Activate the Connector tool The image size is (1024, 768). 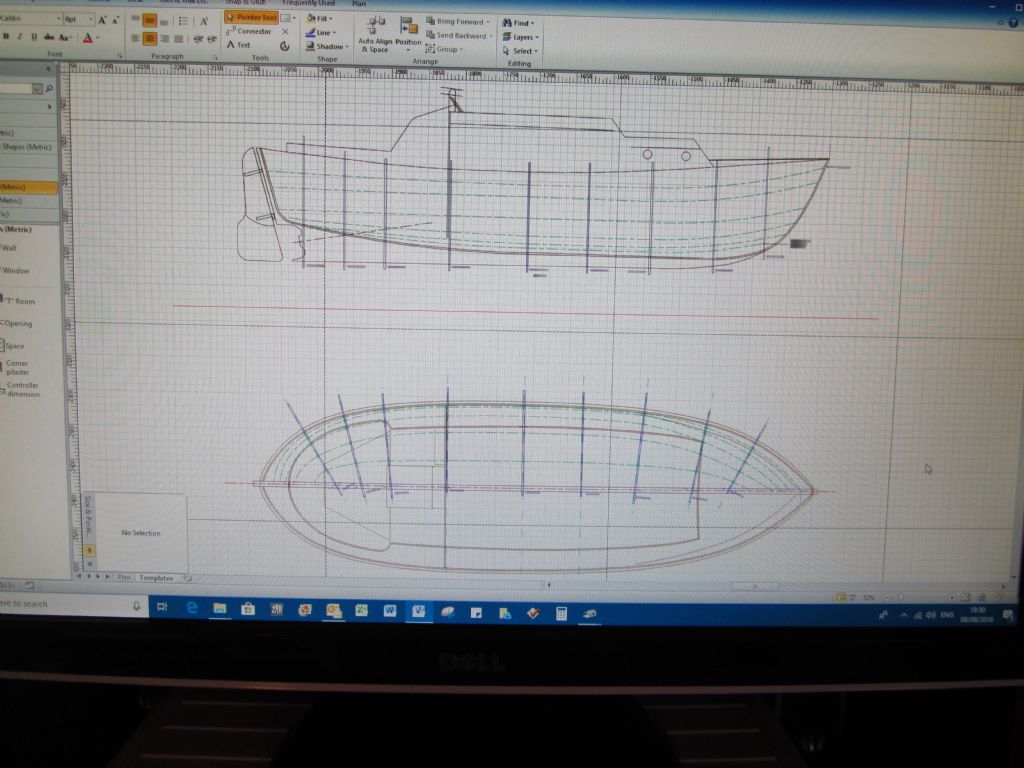point(249,31)
